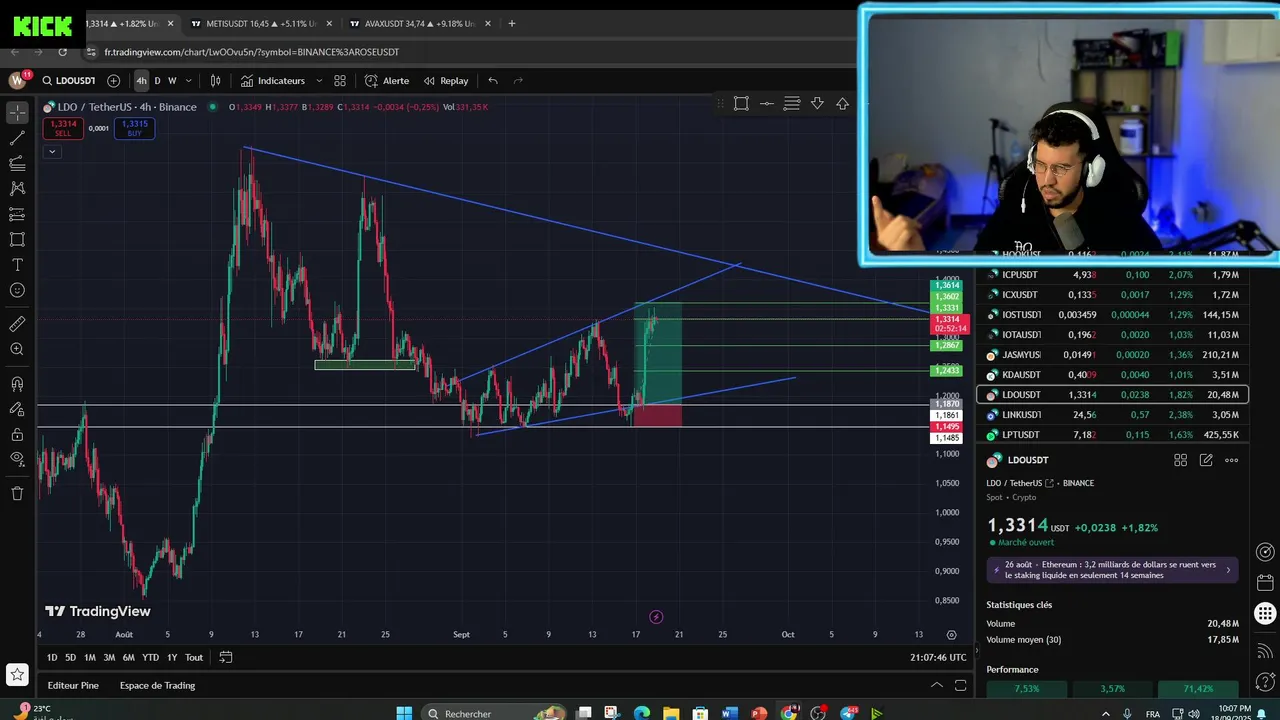1280x720 pixels.
Task: Toggle magnet mode in left toolbar
Action: 17,384
